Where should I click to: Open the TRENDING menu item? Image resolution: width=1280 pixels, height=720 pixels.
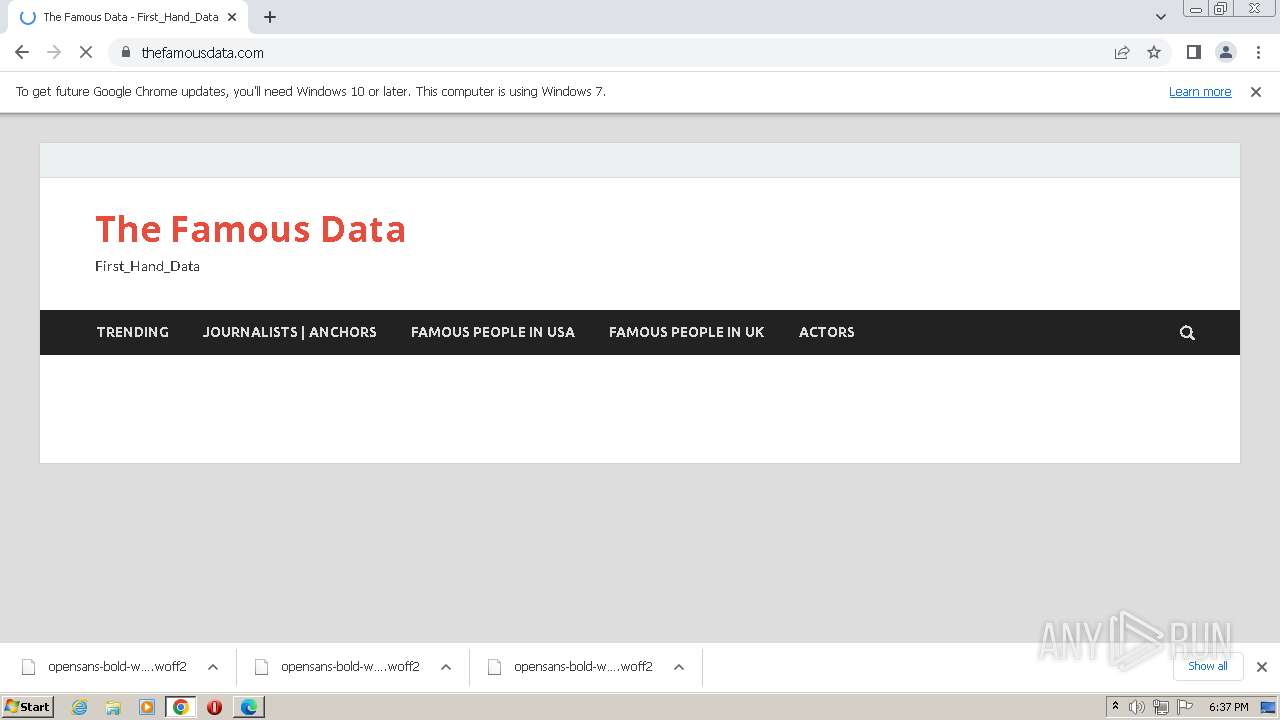tap(133, 332)
